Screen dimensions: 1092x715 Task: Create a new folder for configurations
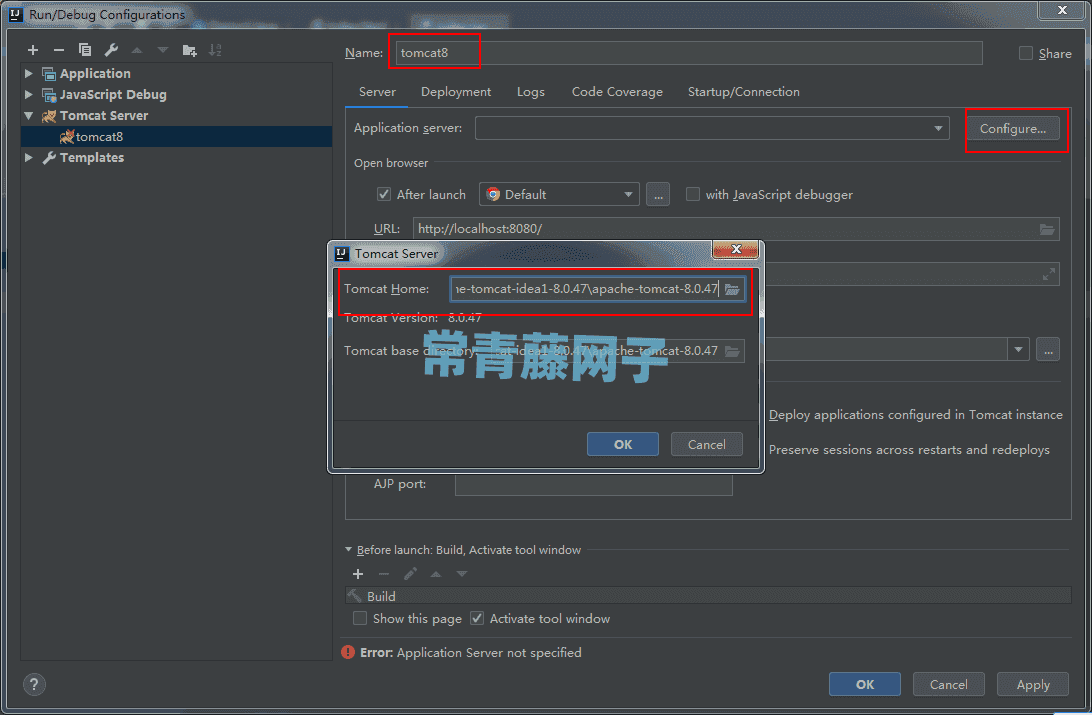click(x=189, y=50)
